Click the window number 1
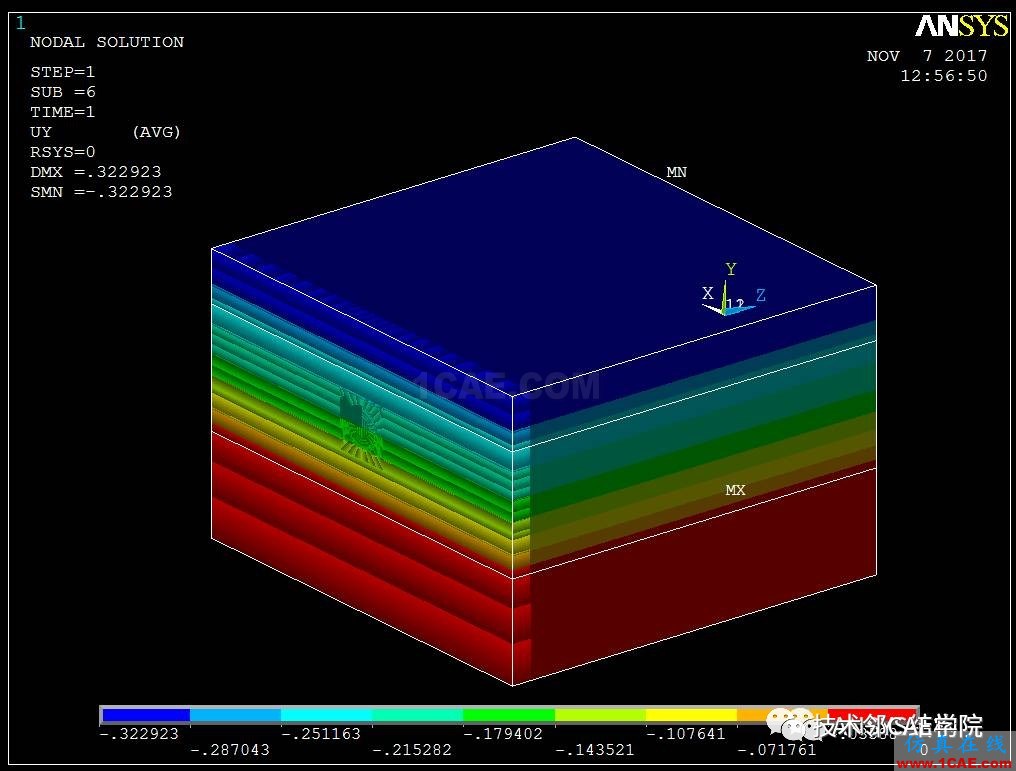The image size is (1016, 771). 21,24
